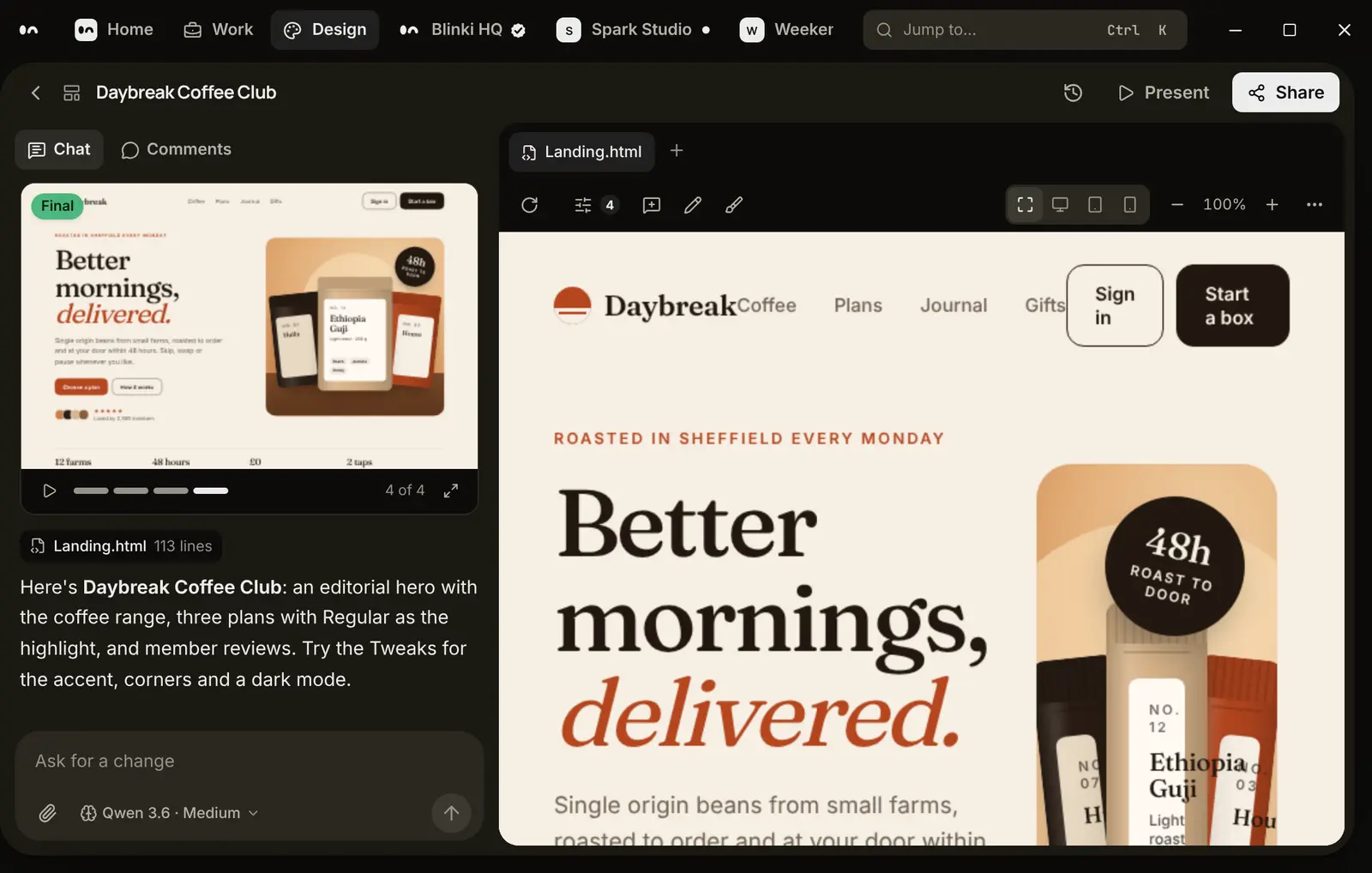Select the pencil edit tool
The image size is (1372, 873).
tap(693, 205)
